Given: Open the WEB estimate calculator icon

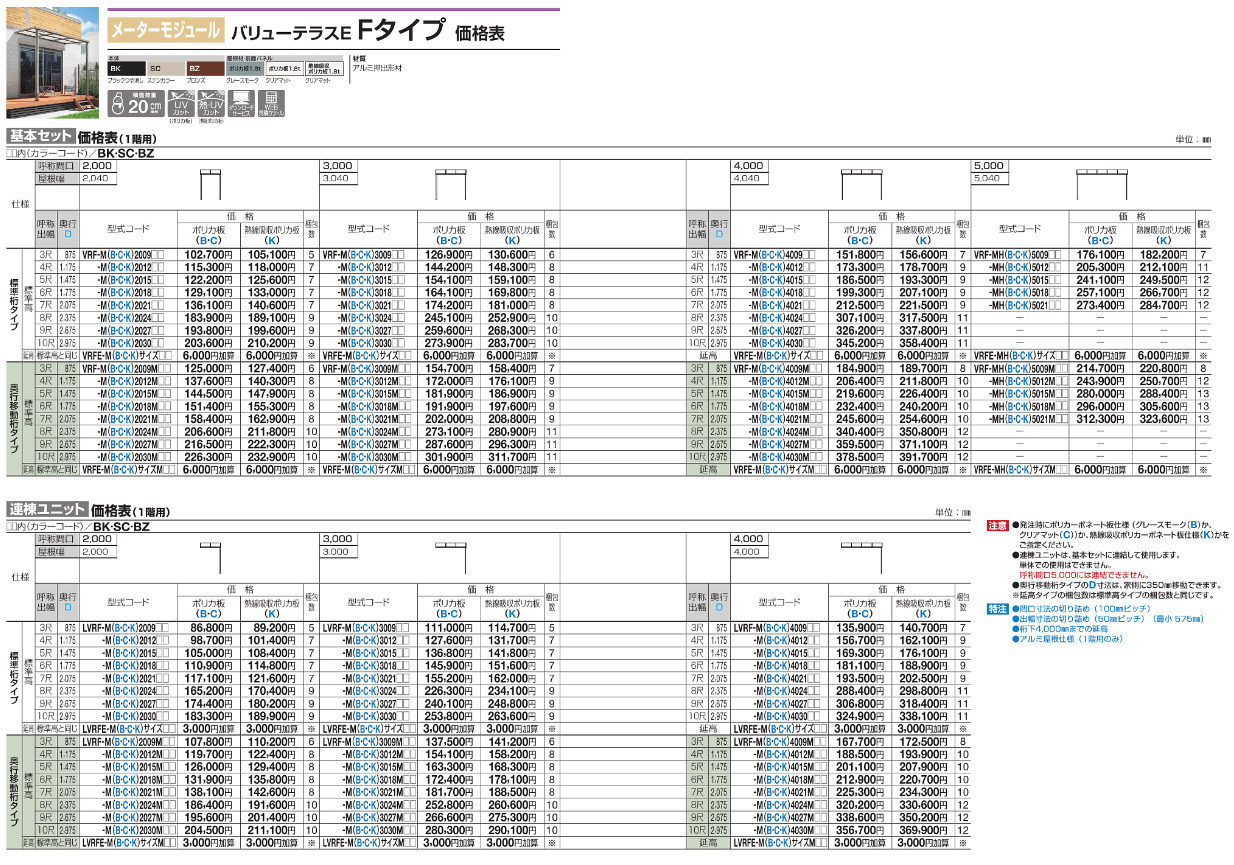Looking at the screenshot, I should (271, 102).
